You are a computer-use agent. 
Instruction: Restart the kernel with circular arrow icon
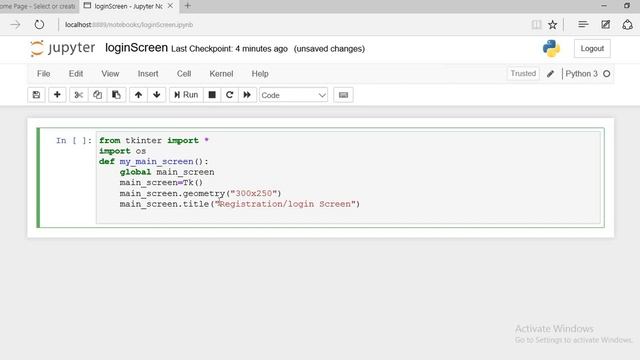point(229,95)
